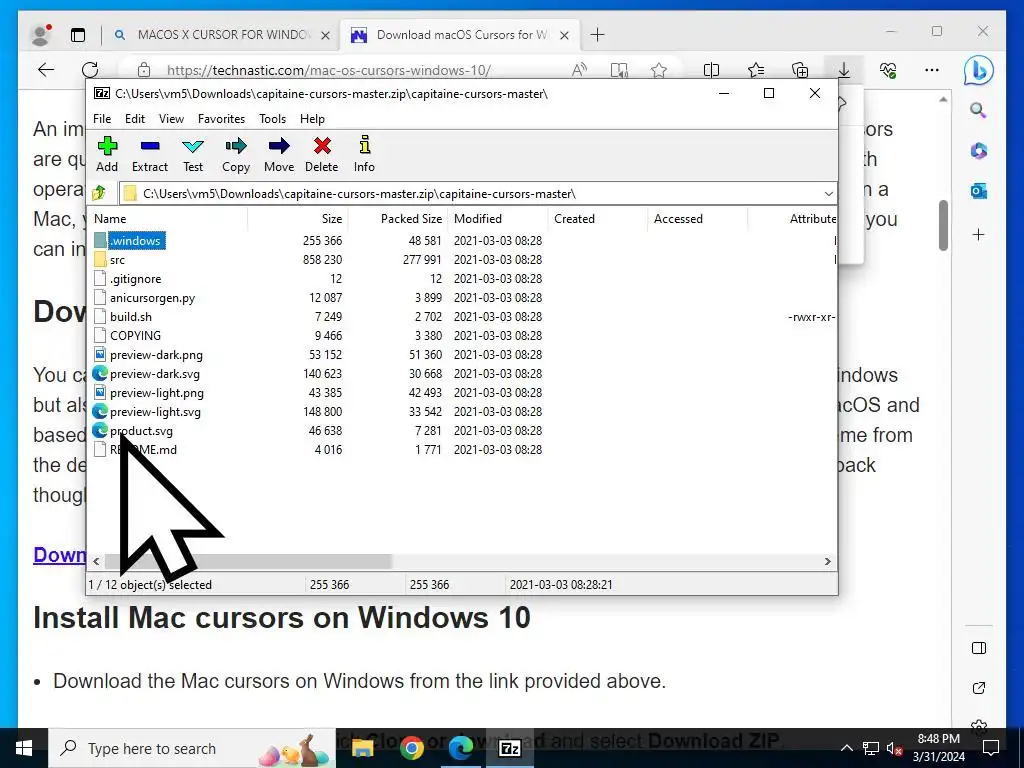Viewport: 1024px width, 768px height.
Task: Click the Copy toolbar icon
Action: (x=236, y=154)
